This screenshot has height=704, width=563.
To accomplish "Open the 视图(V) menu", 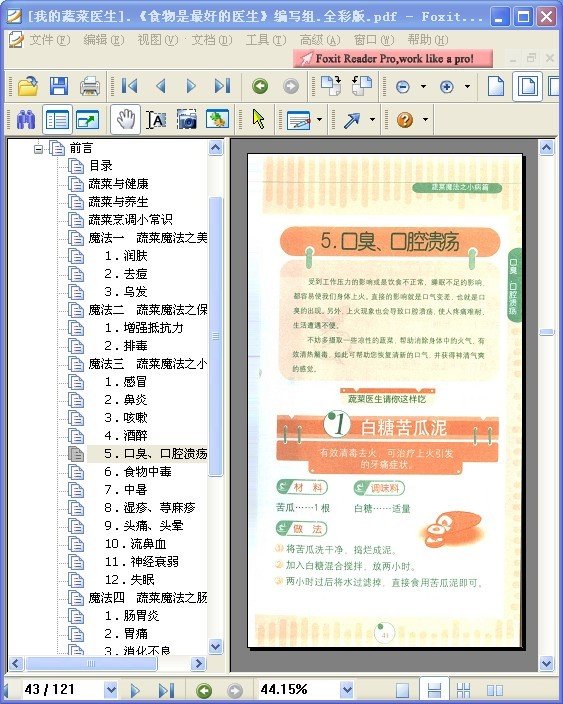I will [158, 40].
